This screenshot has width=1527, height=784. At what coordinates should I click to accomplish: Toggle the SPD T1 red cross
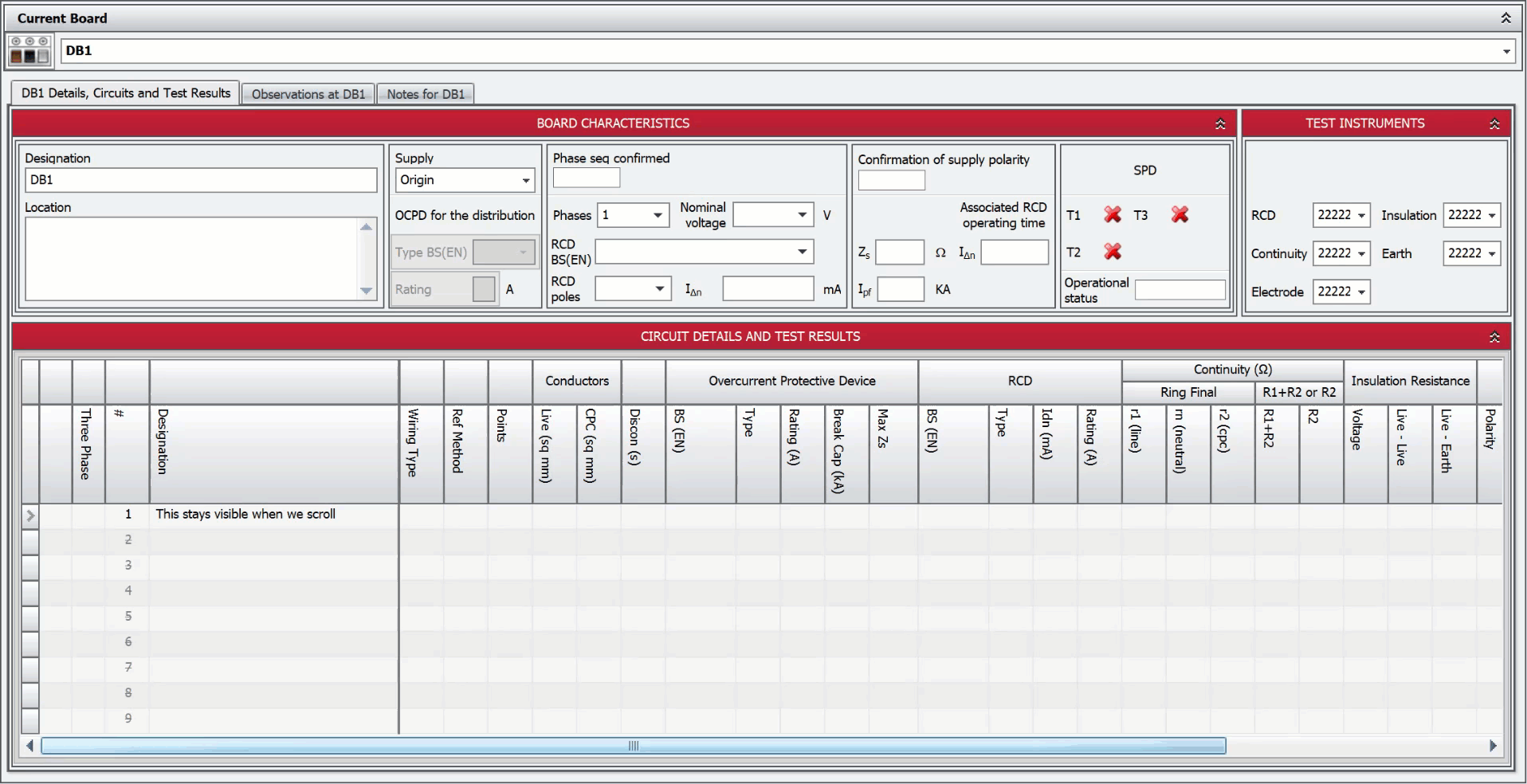[x=1113, y=214]
